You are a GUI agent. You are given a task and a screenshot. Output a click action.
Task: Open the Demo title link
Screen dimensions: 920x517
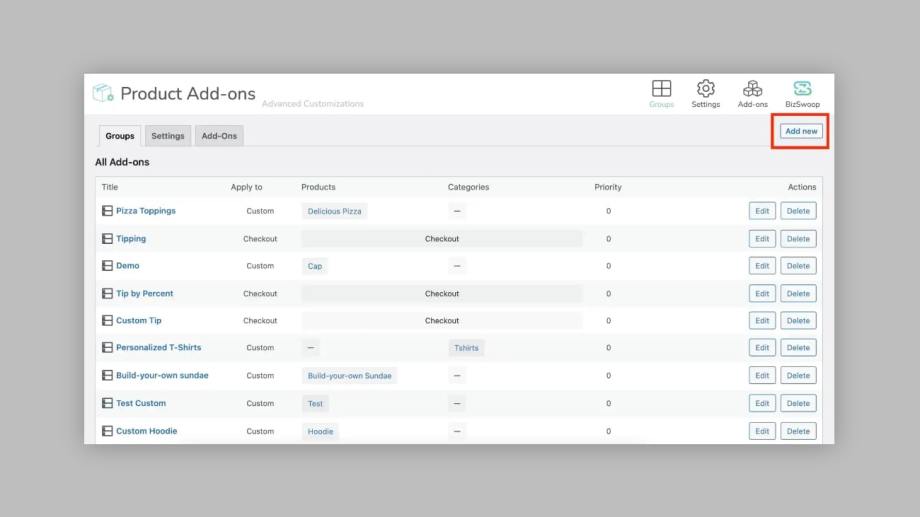[x=127, y=266]
